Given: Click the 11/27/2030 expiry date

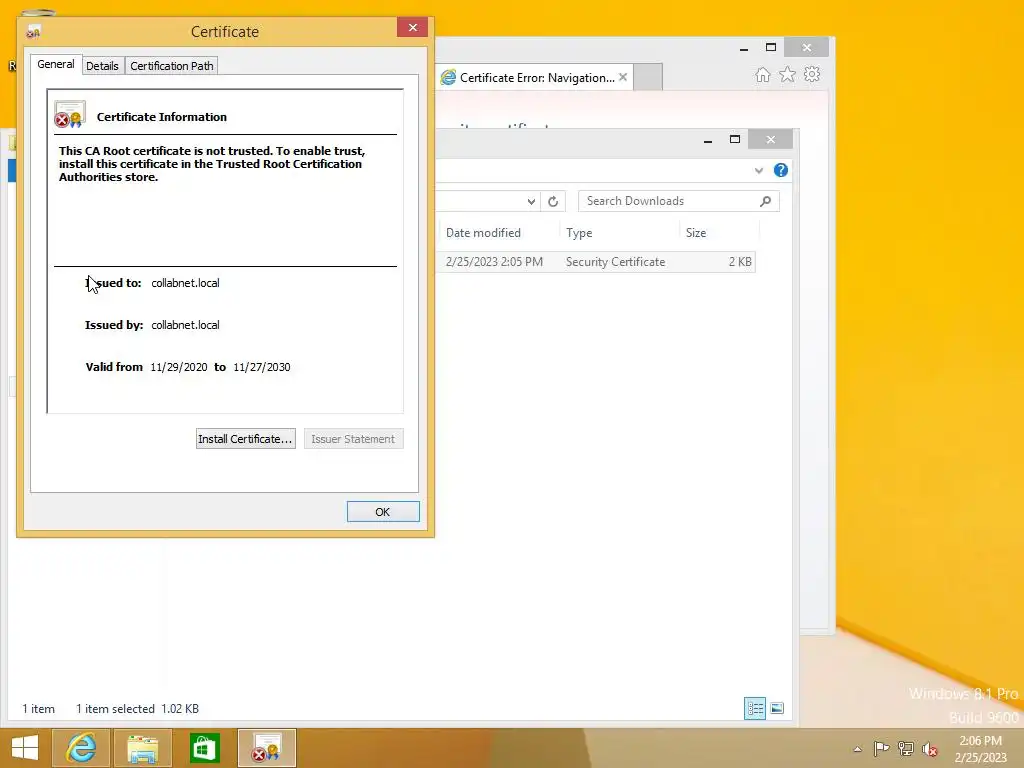Looking at the screenshot, I should pos(262,367).
